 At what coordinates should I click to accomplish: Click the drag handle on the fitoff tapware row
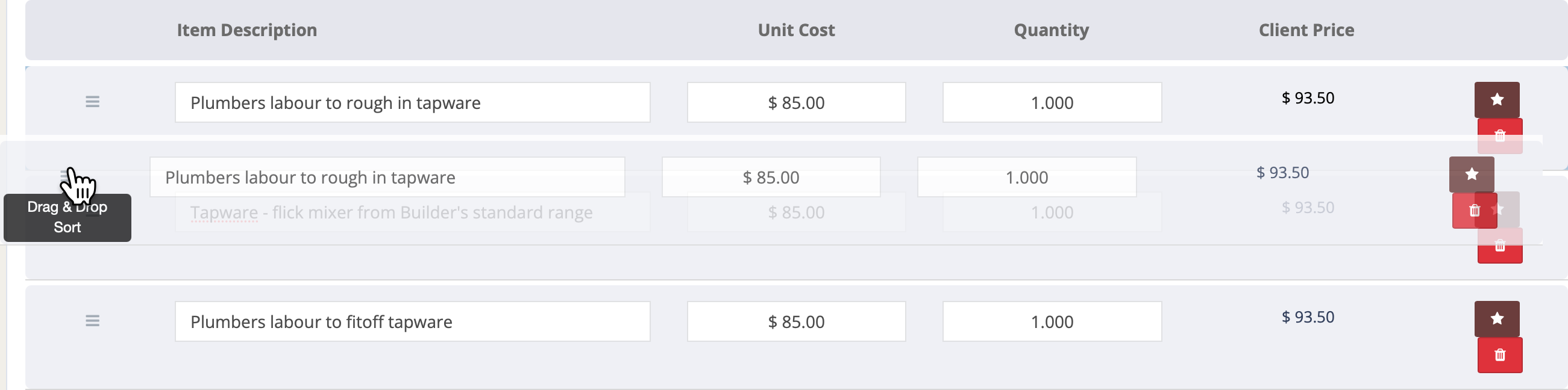tap(93, 321)
